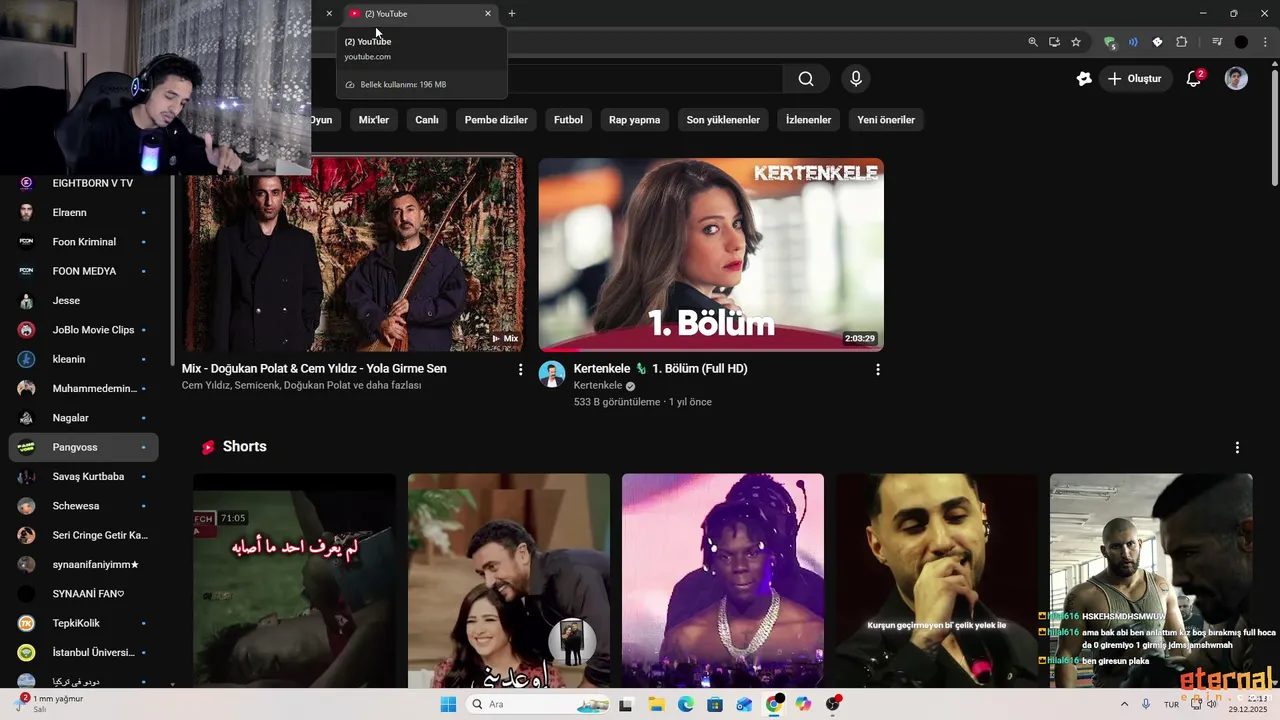Open EIGHTBORN V TV subscription
Screen dimensions: 1280x720
click(x=84, y=183)
